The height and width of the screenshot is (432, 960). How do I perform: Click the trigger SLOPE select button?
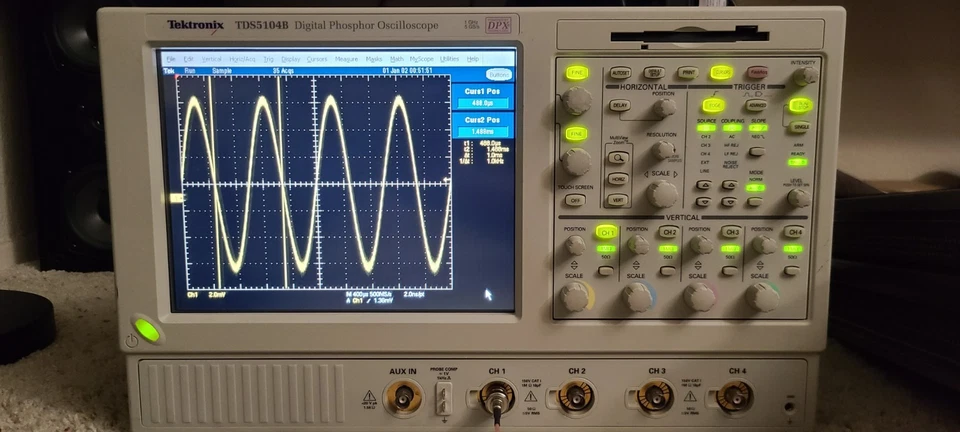pyautogui.click(x=757, y=151)
